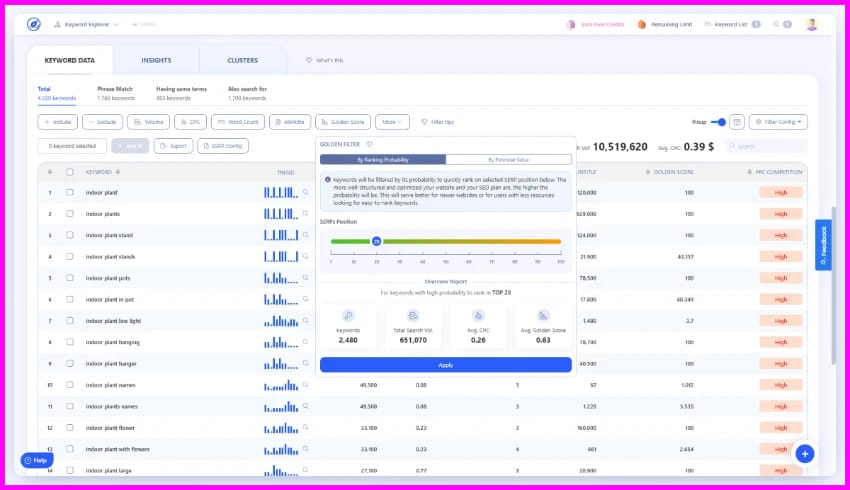Viewport: 850px width, 490px height.
Task: Click the SERPs Position slider handle
Action: point(376,241)
